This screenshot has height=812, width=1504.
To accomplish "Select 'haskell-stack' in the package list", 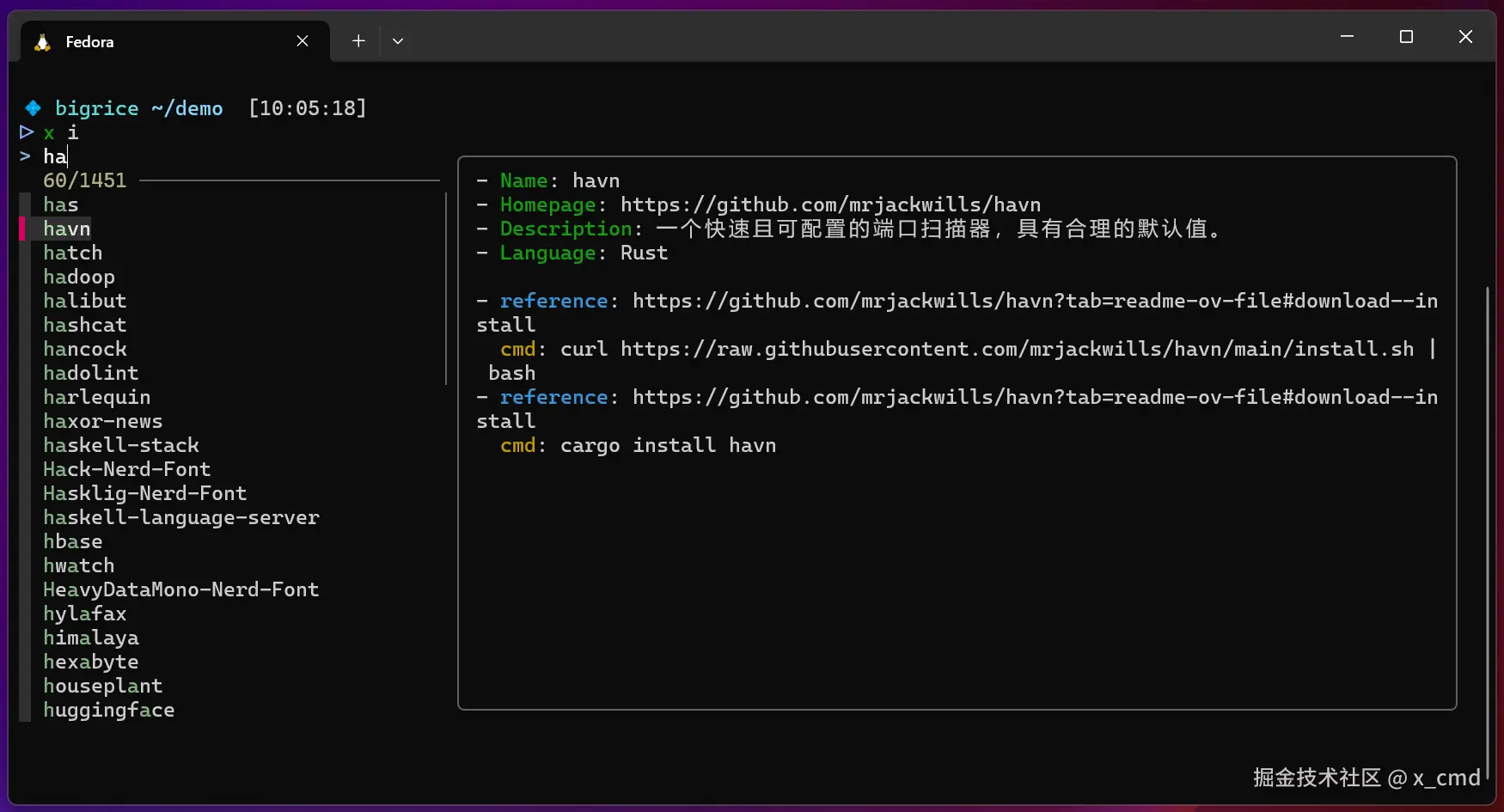I will coord(121,445).
